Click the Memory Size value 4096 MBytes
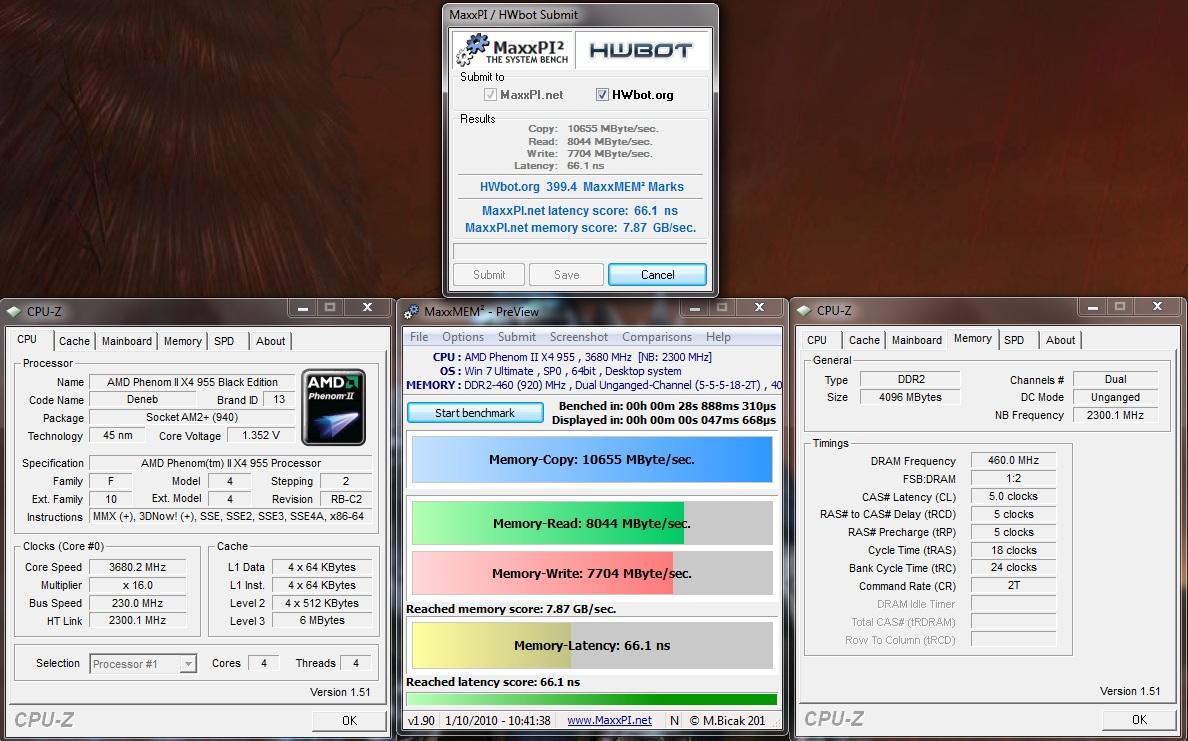This screenshot has width=1188, height=741. (x=910, y=397)
